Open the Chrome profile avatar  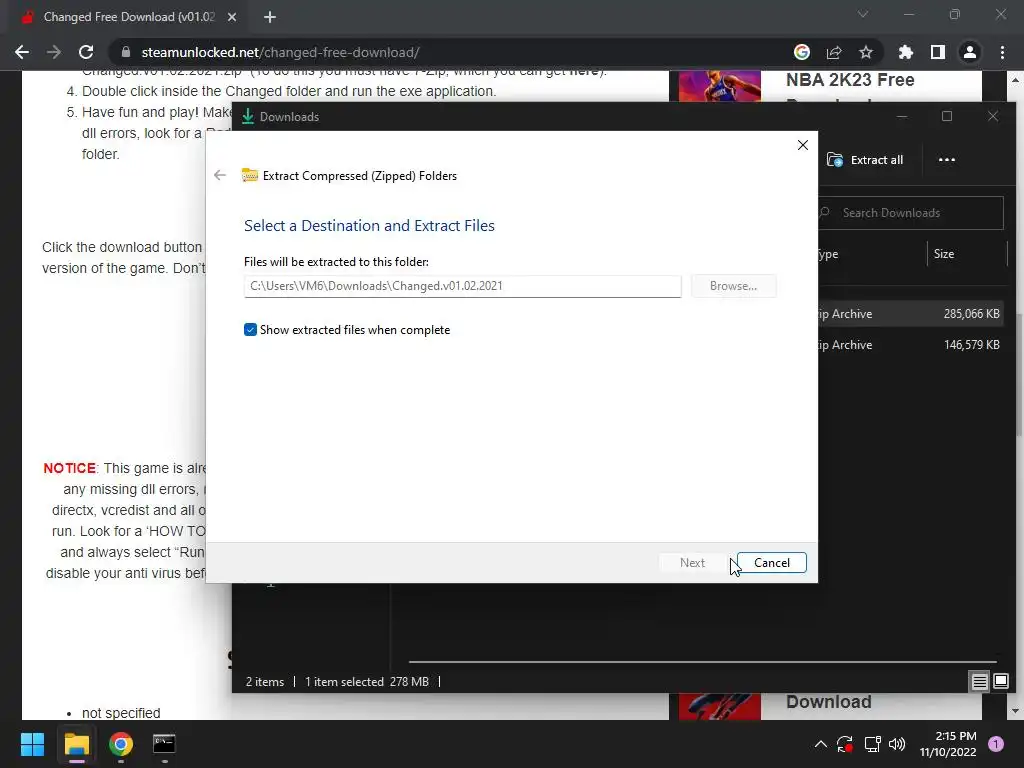[x=970, y=52]
